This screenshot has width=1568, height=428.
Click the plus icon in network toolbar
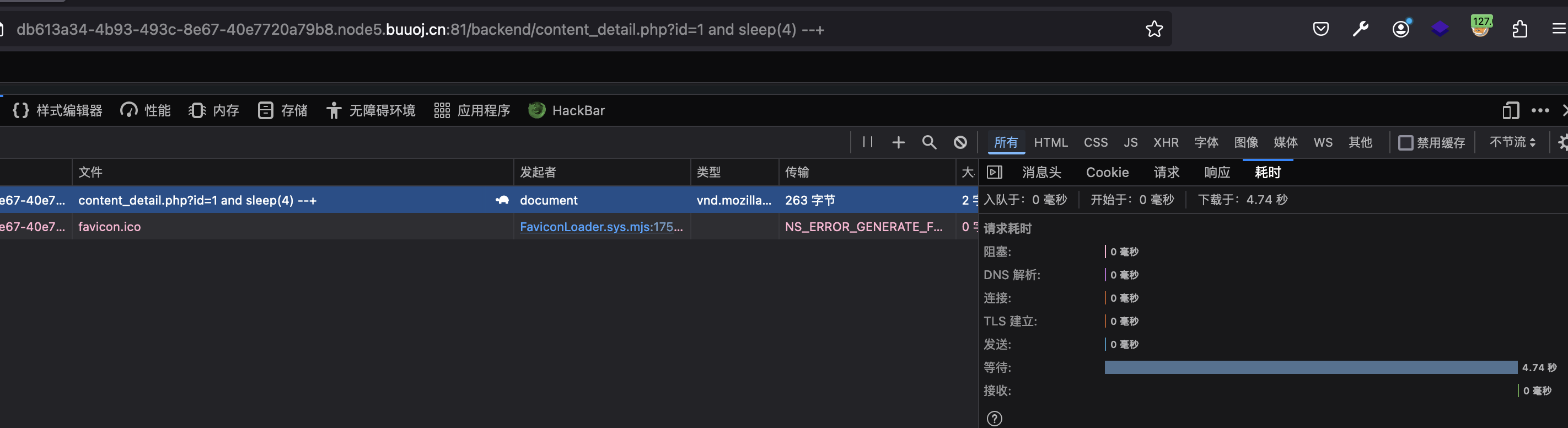point(898,142)
